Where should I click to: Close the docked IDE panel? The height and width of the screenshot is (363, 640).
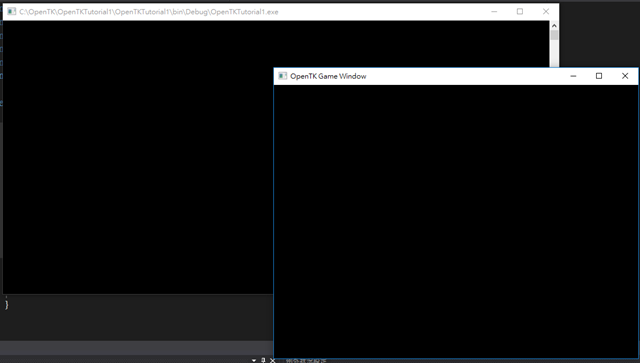(x=273, y=361)
